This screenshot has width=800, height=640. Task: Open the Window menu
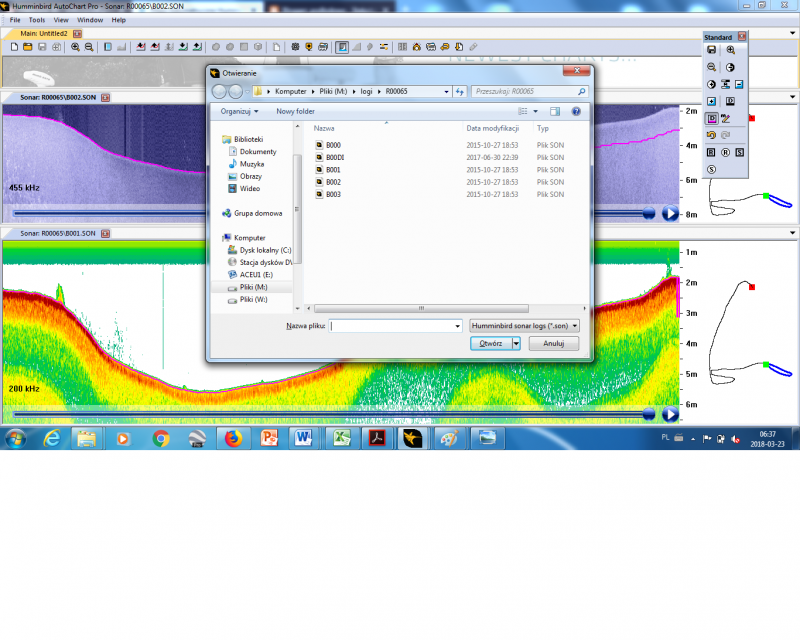coord(90,19)
